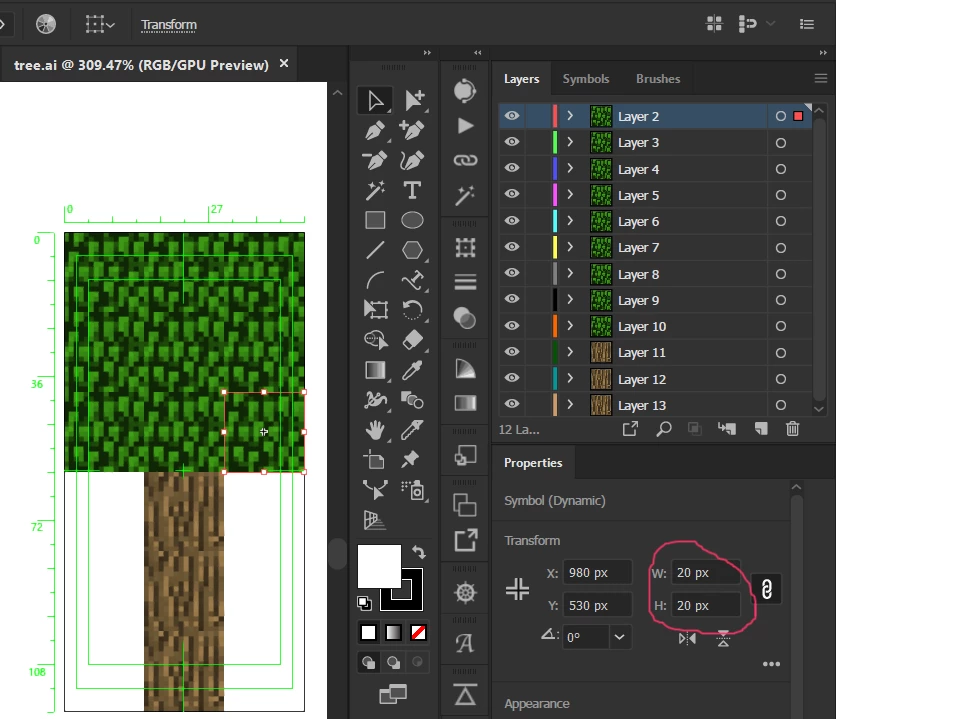The image size is (958, 719).
Task: Click the Transform reference point locator
Action: click(517, 589)
